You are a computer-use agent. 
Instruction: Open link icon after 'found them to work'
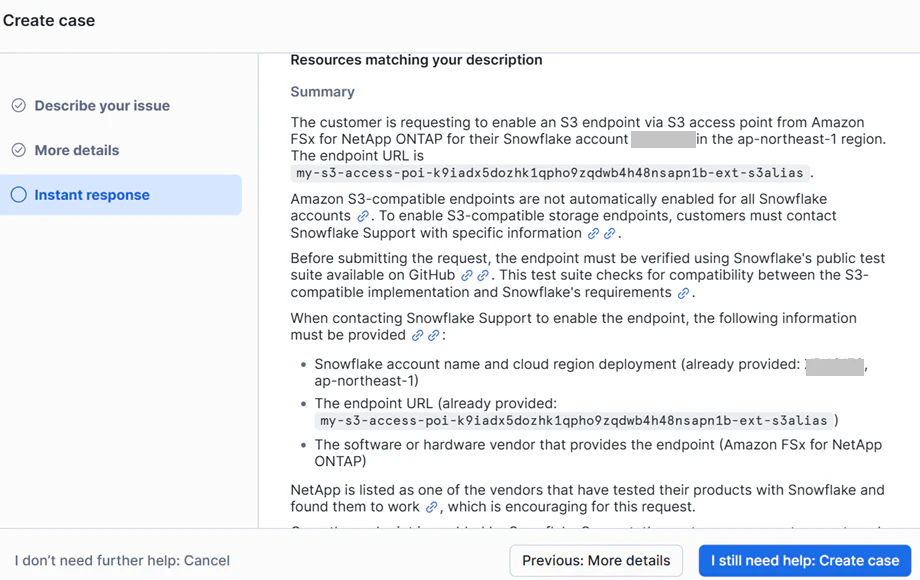point(431,508)
